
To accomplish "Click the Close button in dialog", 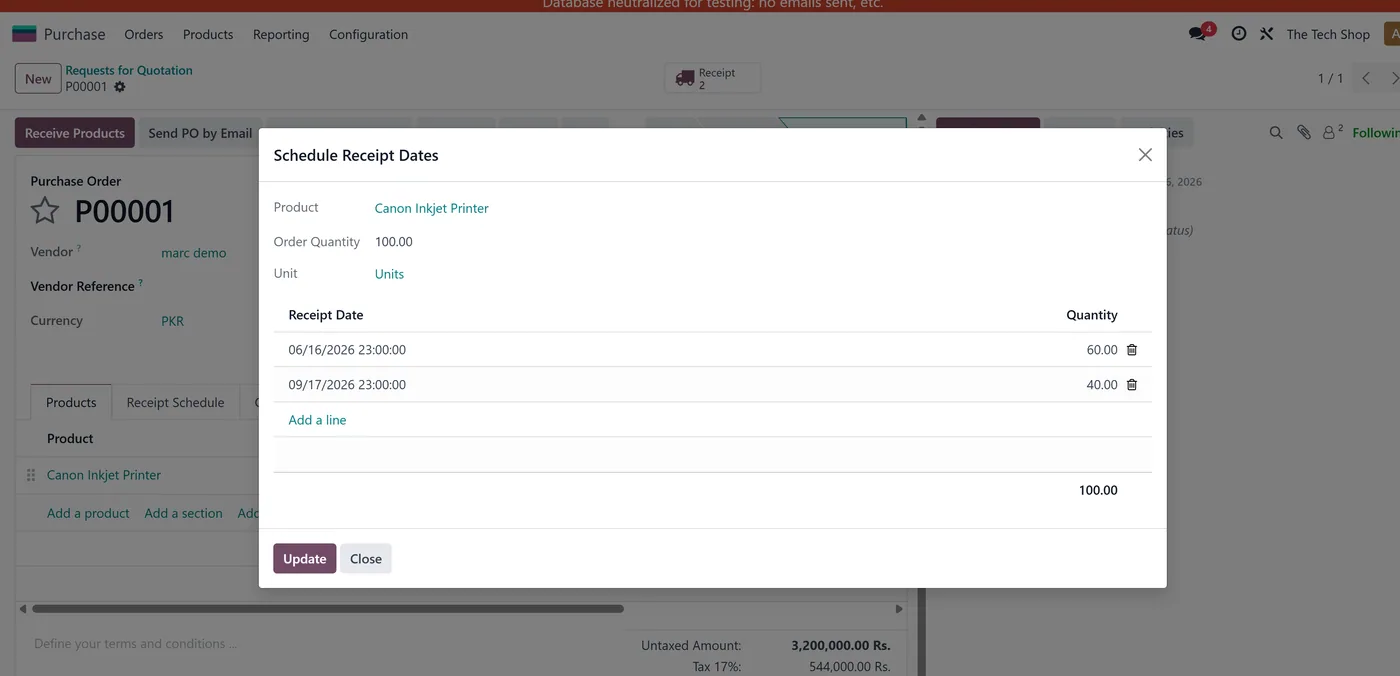I will click(x=365, y=559).
